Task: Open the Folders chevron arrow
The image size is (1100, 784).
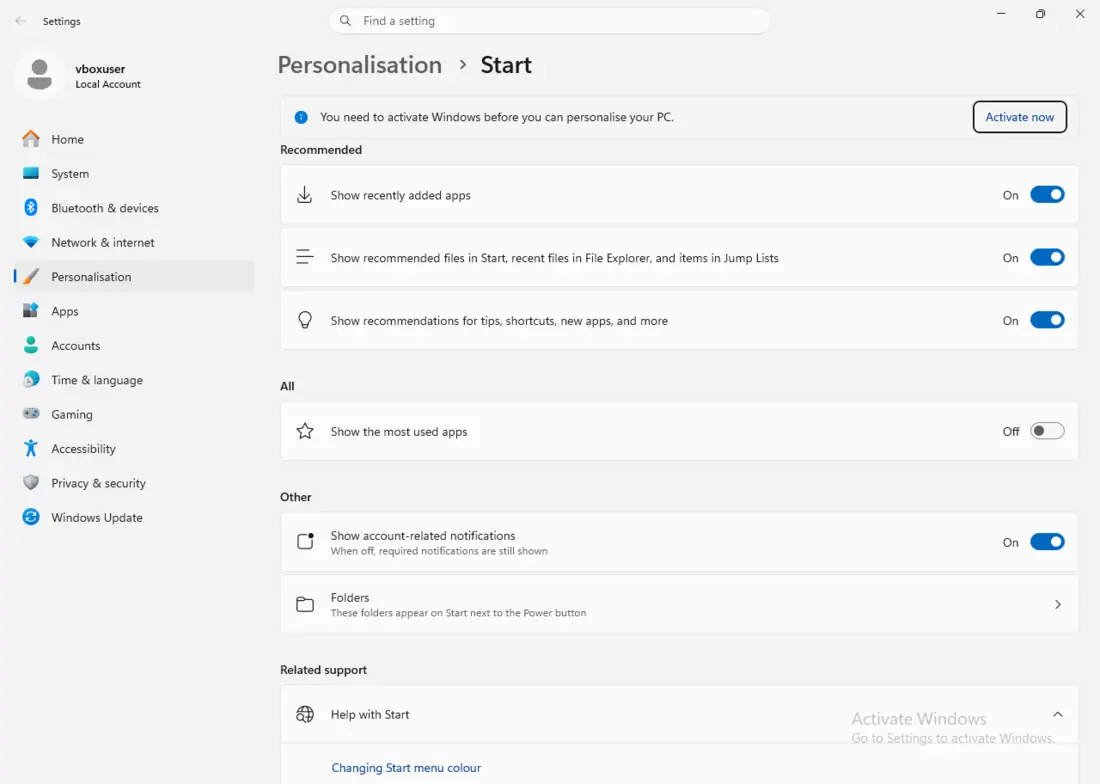Action: tap(1058, 604)
